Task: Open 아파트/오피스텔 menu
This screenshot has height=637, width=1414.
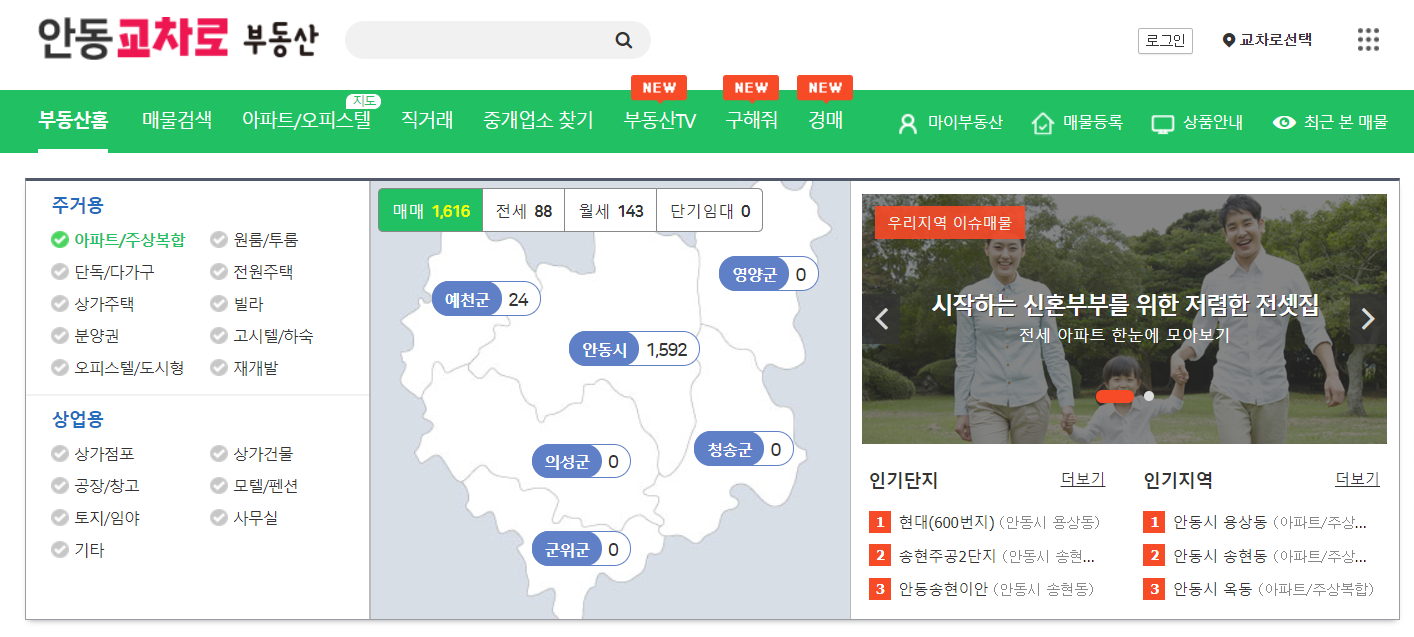Action: [x=306, y=121]
